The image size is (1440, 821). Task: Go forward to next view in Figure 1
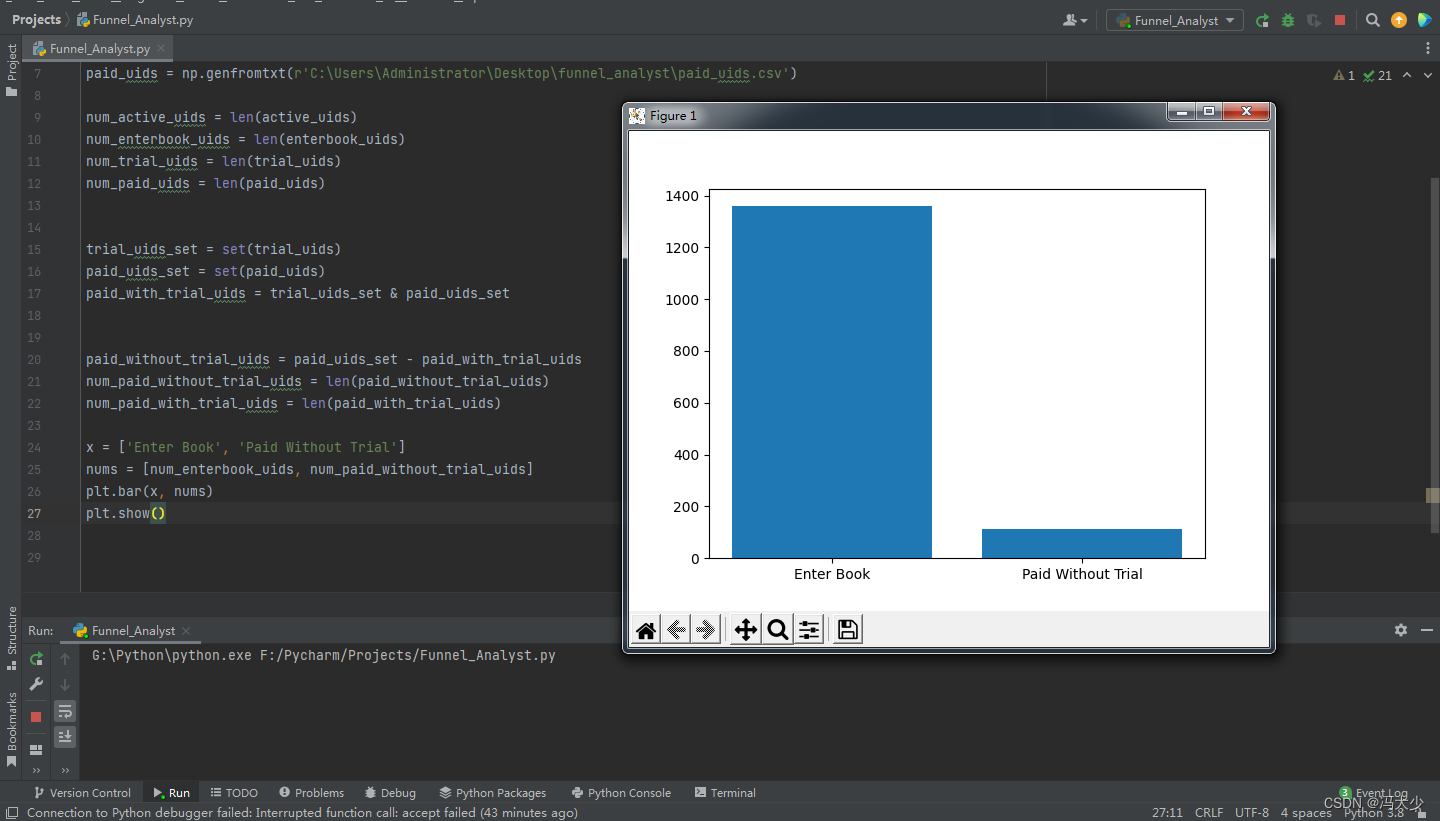706,630
